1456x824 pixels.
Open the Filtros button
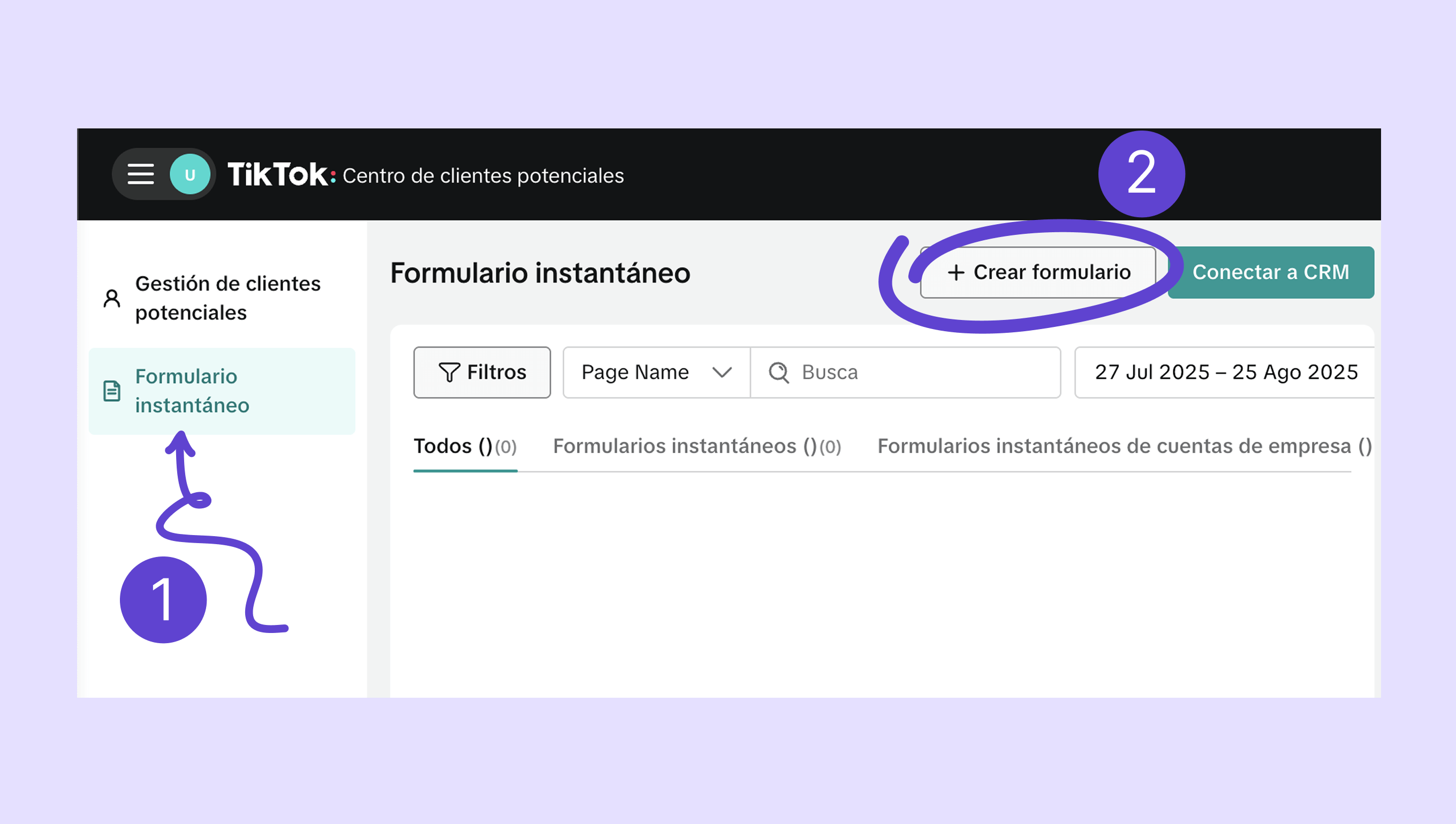pyautogui.click(x=482, y=372)
